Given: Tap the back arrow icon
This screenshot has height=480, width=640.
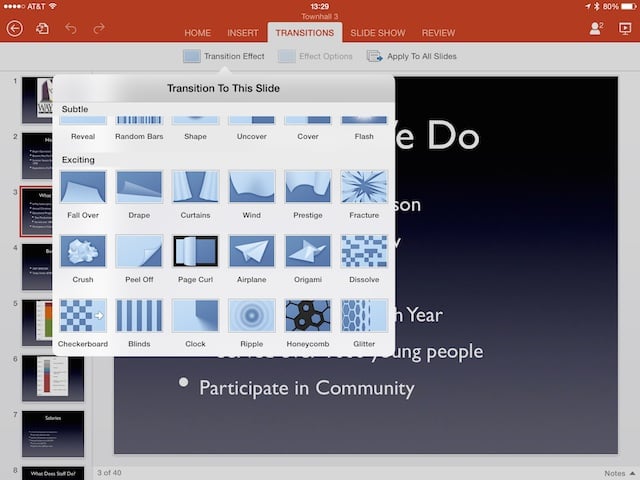Looking at the screenshot, I should point(15,29).
